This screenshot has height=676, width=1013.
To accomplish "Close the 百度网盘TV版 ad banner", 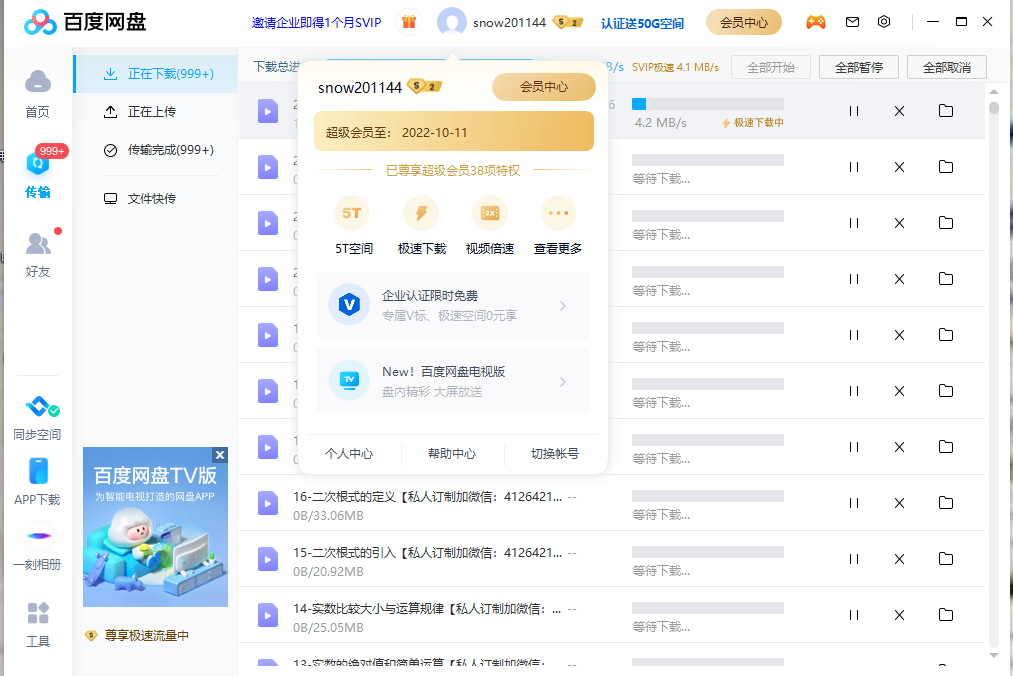I will coord(220,455).
